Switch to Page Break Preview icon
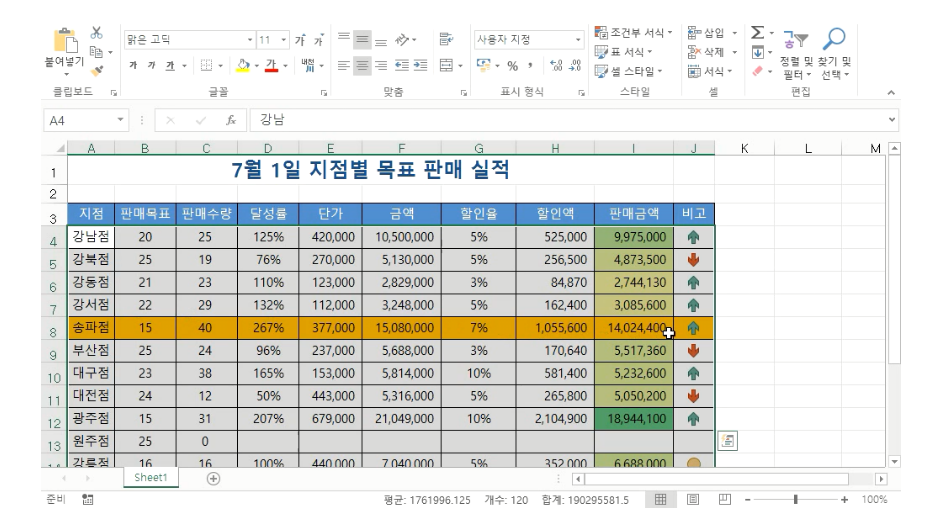The width and height of the screenshot is (942, 530). (725, 499)
